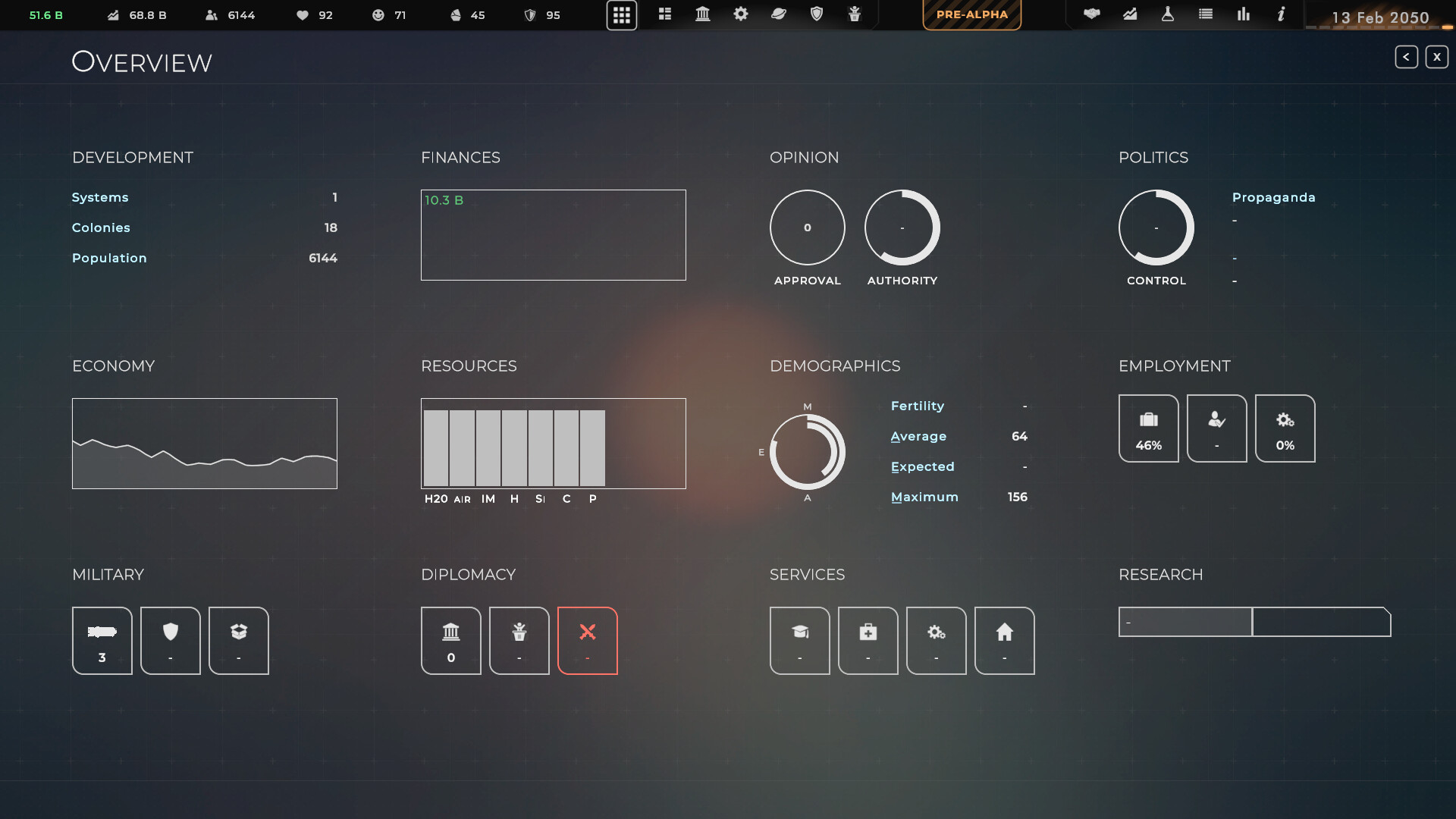Image resolution: width=1456 pixels, height=819 pixels.
Task: Open the government bank icon in toolbar
Action: tap(703, 14)
